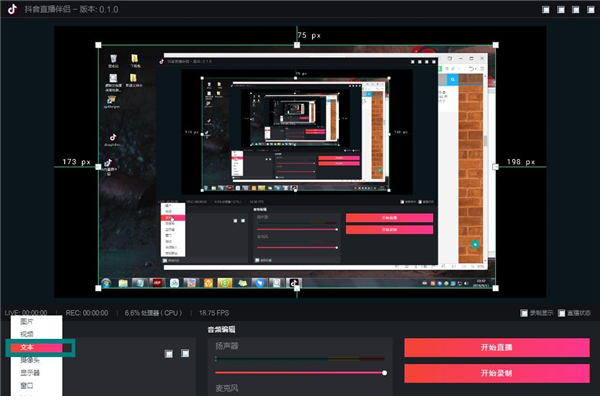Click the top-right corner handle of the source

[496, 45]
